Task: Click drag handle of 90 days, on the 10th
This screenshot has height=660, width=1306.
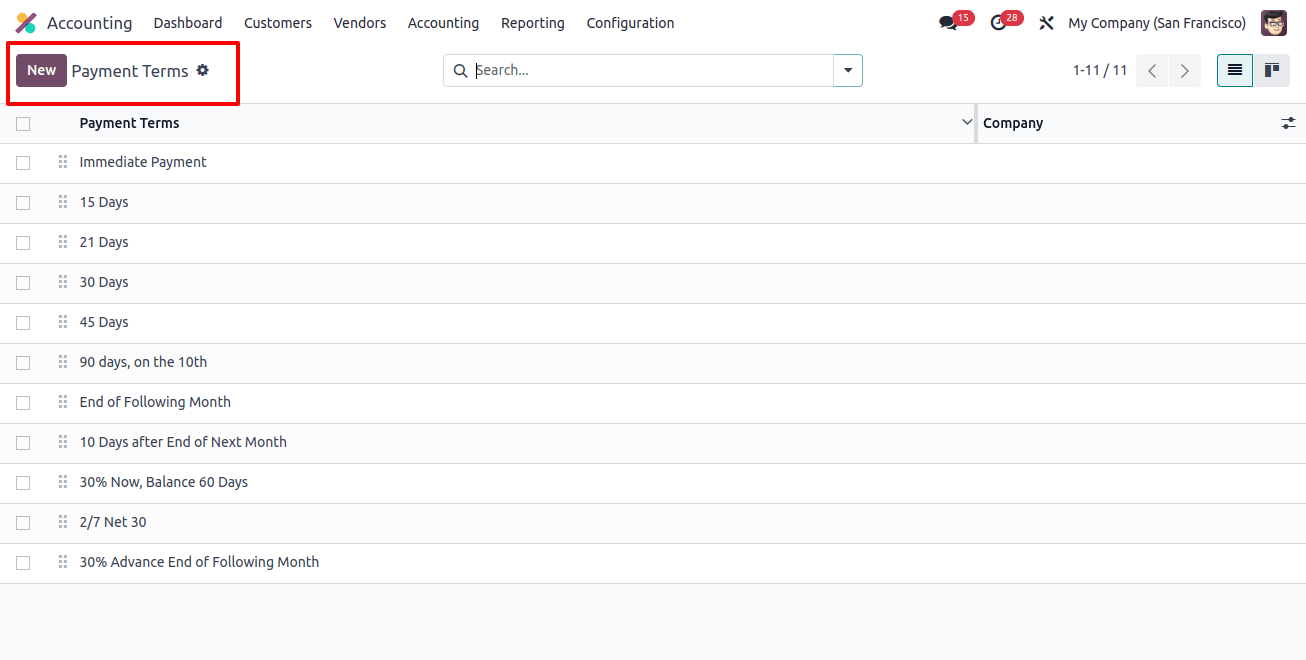Action: pos(63,362)
